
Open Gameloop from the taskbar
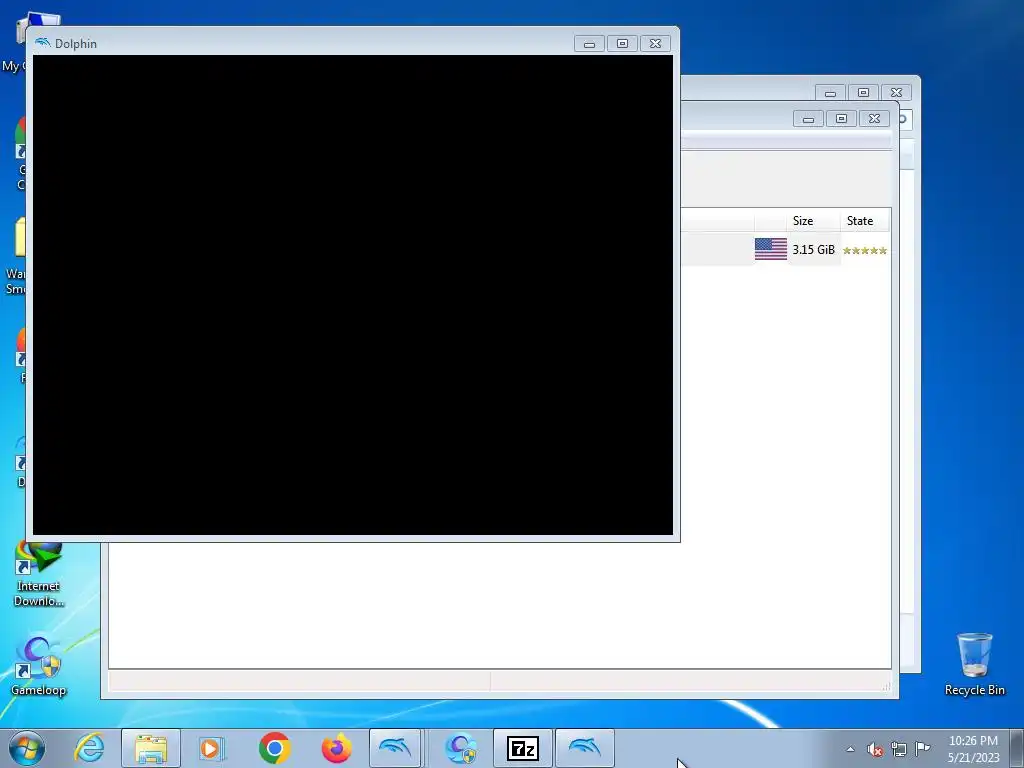[x=461, y=748]
